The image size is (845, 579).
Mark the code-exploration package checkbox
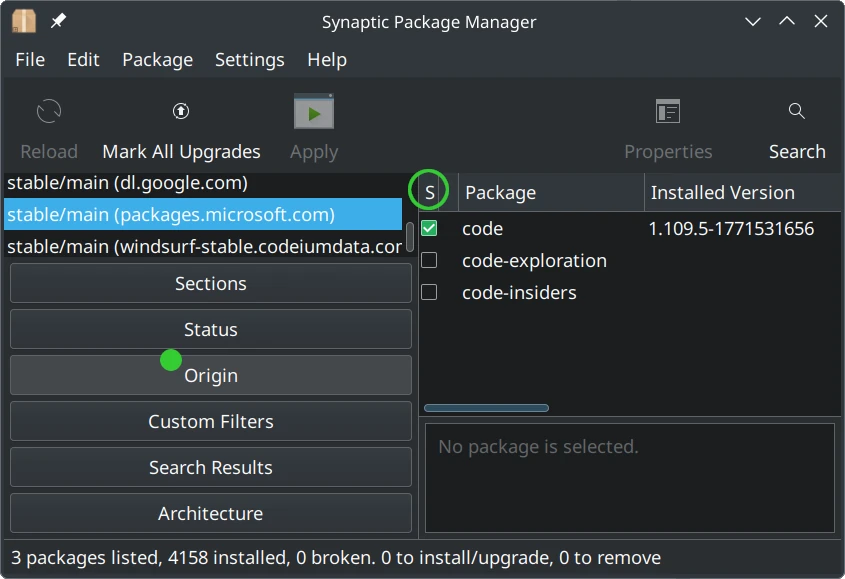click(x=429, y=261)
